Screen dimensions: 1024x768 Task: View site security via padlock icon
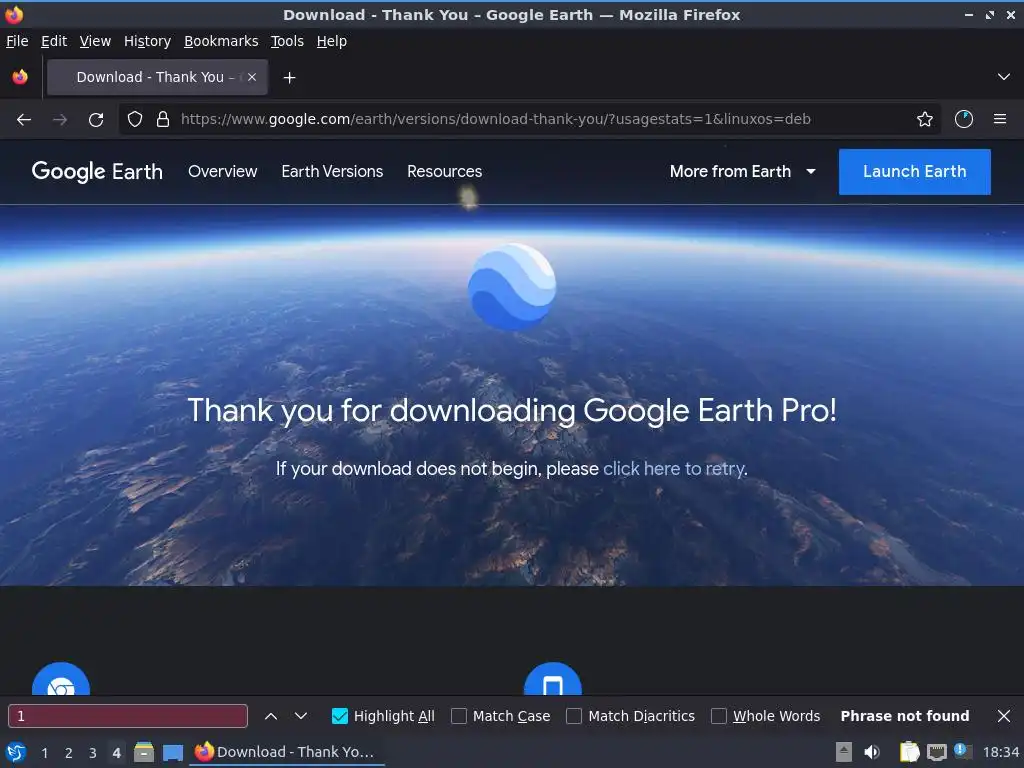(x=163, y=119)
